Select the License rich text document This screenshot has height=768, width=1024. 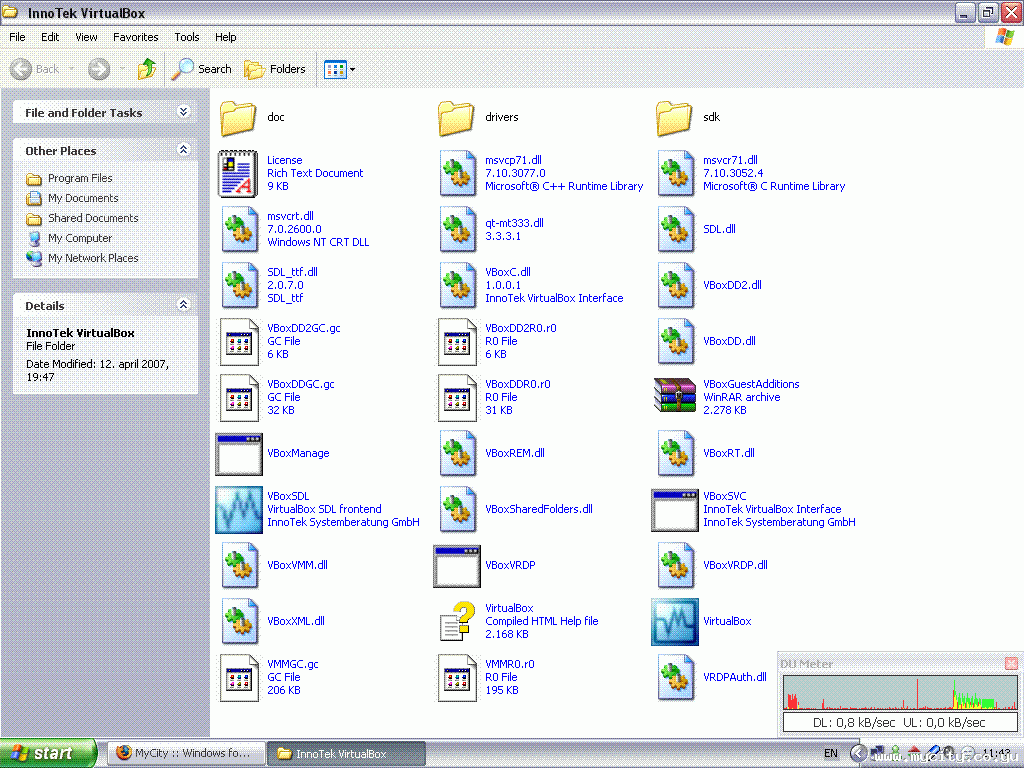pos(239,173)
